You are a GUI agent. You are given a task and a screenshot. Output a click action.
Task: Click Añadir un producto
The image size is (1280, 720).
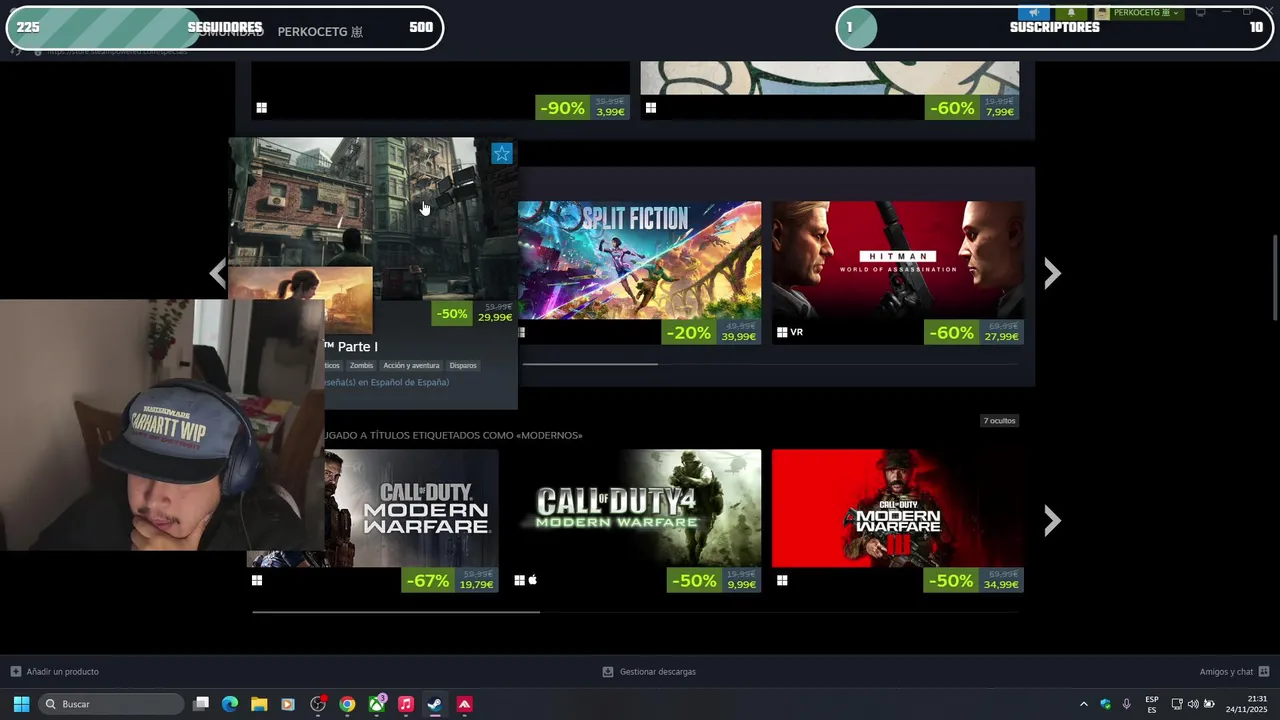tap(62, 672)
